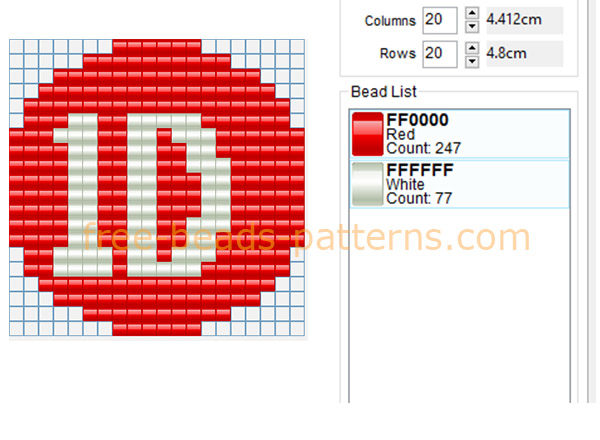
Task: Click the Columns value input field
Action: coord(440,20)
